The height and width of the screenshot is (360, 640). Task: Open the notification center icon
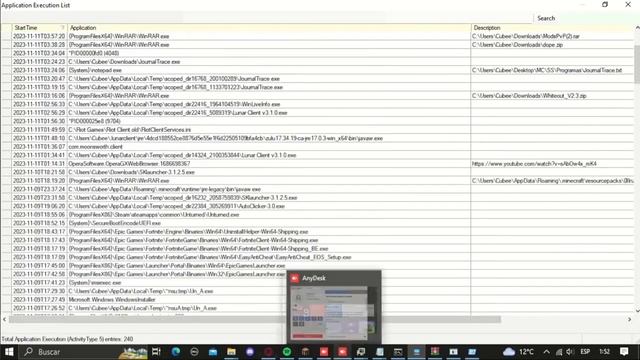(624, 351)
